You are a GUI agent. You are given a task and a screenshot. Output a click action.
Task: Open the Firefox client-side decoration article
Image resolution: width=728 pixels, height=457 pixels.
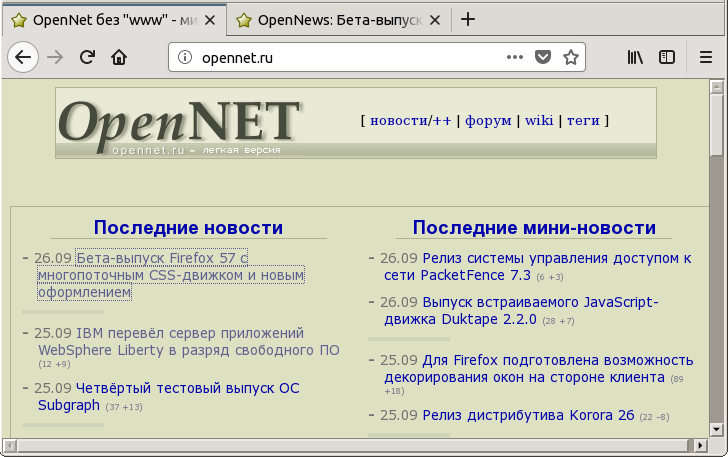[539, 368]
